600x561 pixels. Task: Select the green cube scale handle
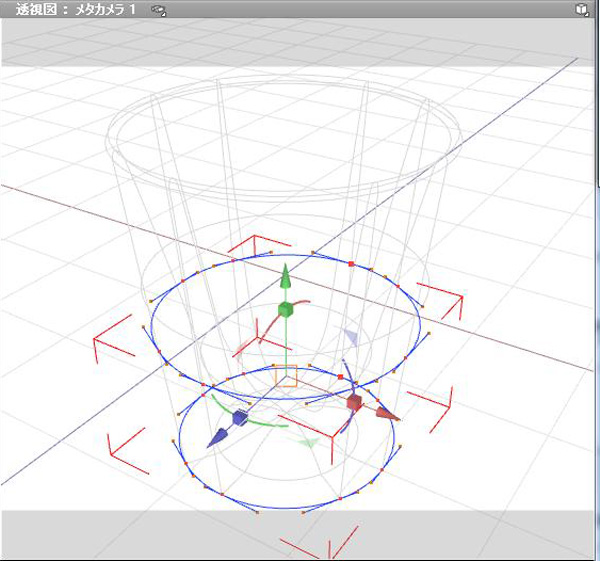pyautogui.click(x=285, y=309)
